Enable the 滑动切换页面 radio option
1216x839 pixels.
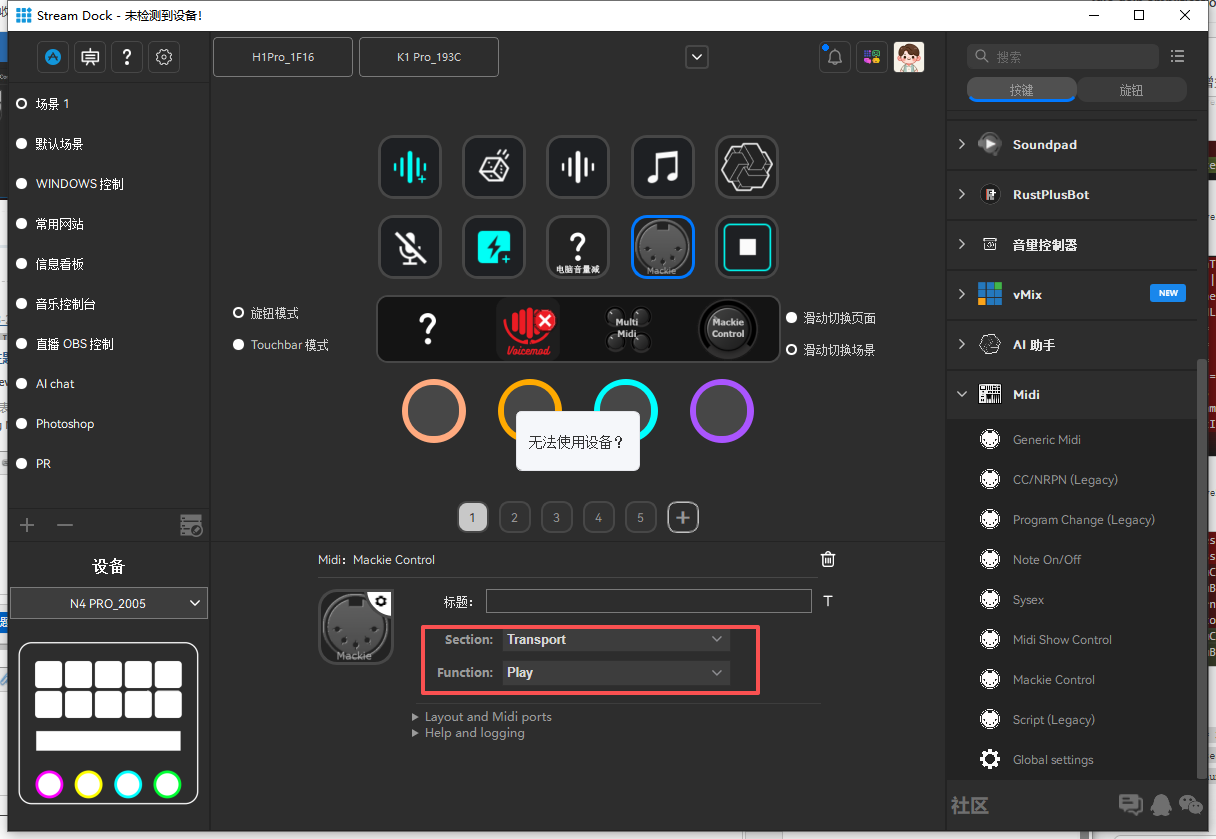(x=792, y=318)
